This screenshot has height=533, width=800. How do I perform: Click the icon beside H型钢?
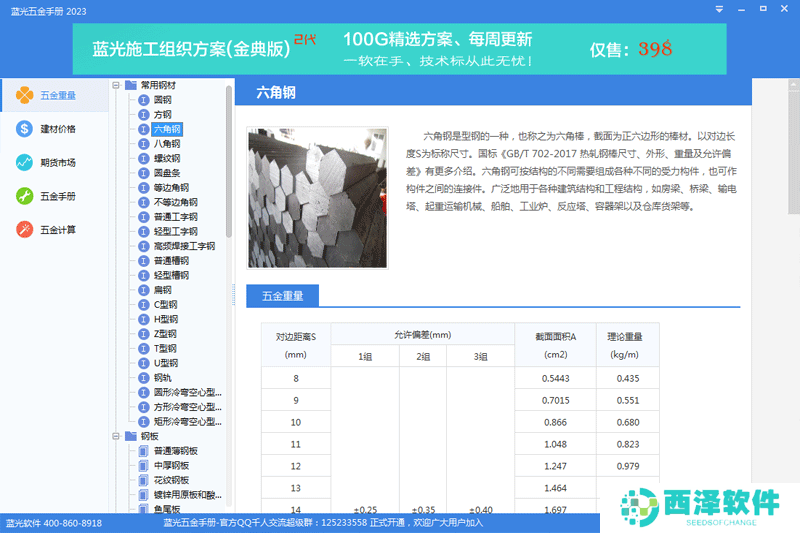coord(144,319)
